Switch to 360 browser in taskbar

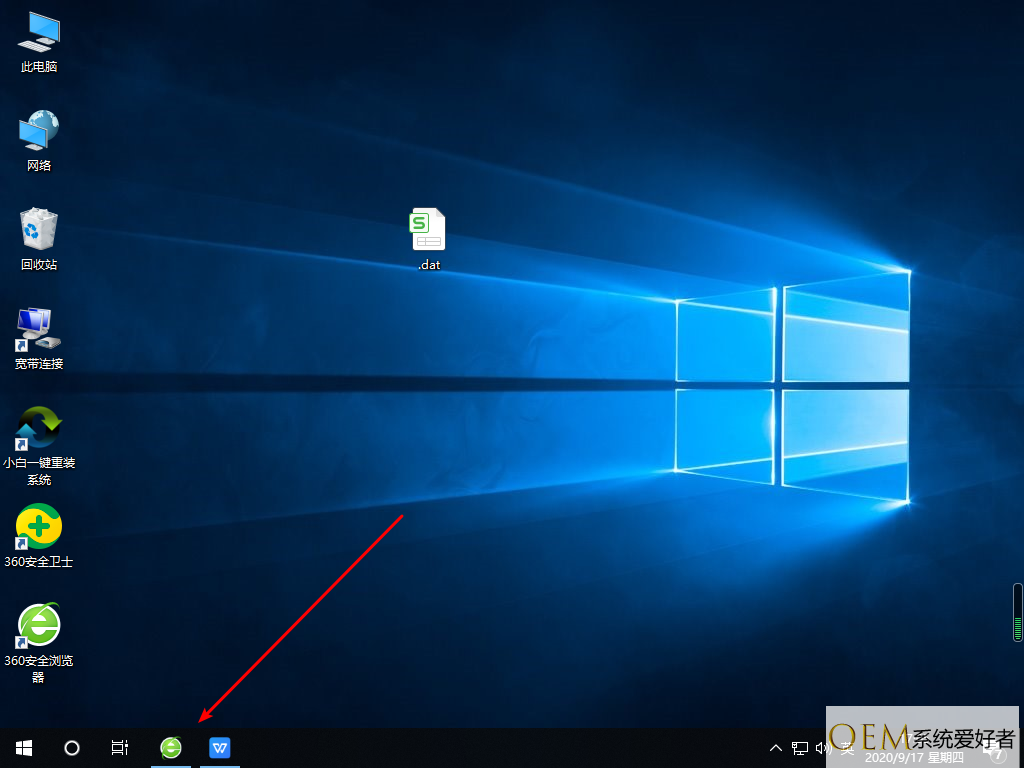pyautogui.click(x=171, y=747)
